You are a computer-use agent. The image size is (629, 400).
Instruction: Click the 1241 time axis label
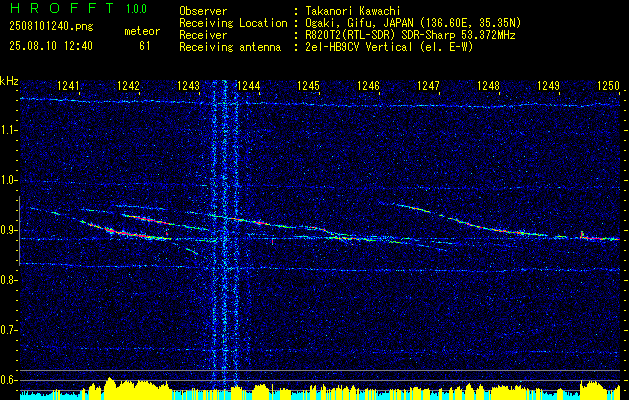69,85
